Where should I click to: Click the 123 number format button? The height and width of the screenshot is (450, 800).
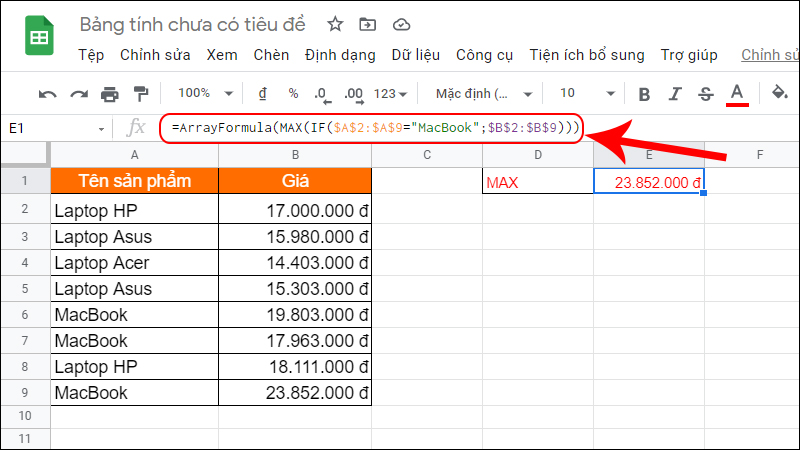(x=390, y=93)
